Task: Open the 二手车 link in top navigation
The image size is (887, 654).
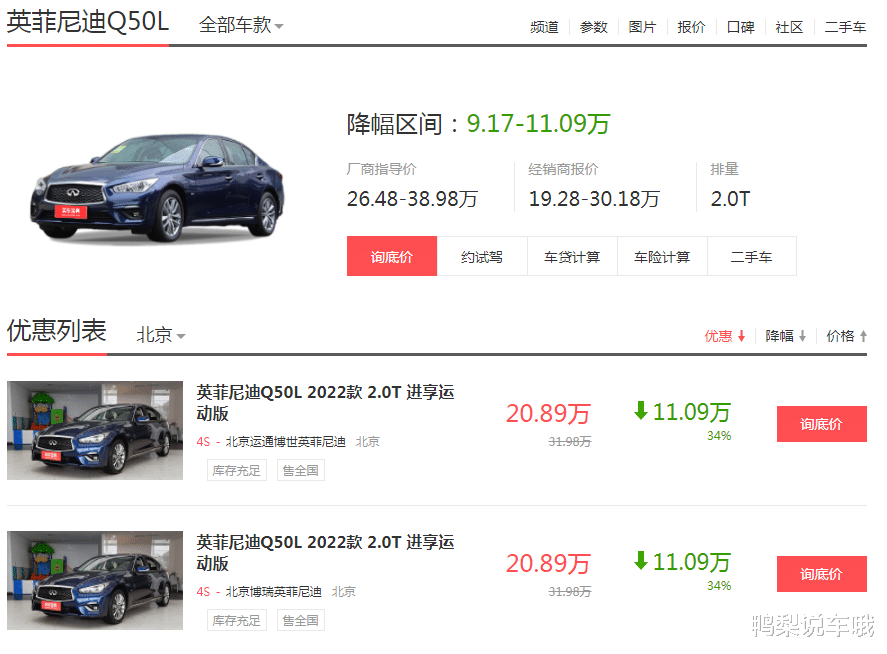Action: coord(845,27)
